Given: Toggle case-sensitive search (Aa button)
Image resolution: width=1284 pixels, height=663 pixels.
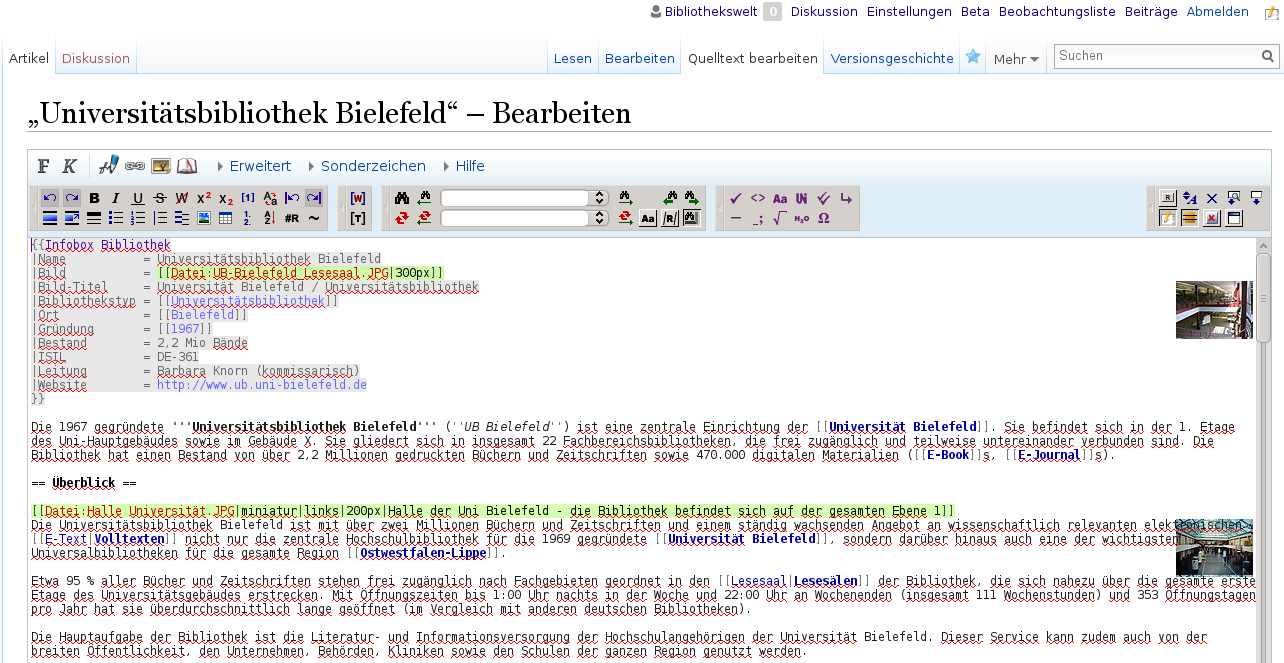Looking at the screenshot, I should pyautogui.click(x=648, y=218).
